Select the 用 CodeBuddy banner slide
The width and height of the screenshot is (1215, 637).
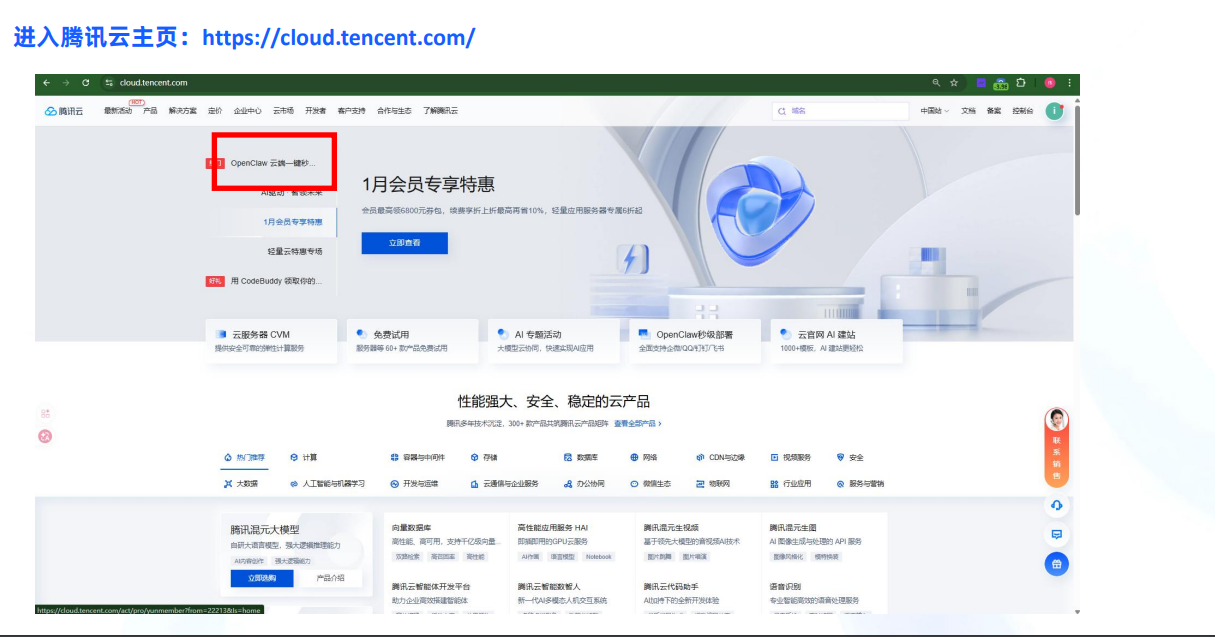click(276, 281)
